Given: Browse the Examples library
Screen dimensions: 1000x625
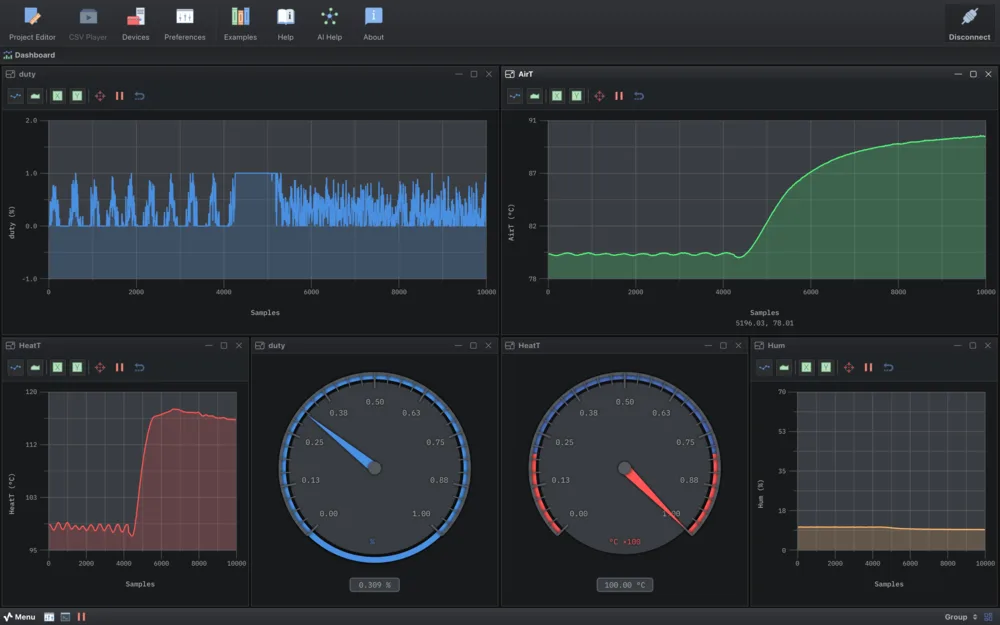Looking at the screenshot, I should (x=240, y=24).
